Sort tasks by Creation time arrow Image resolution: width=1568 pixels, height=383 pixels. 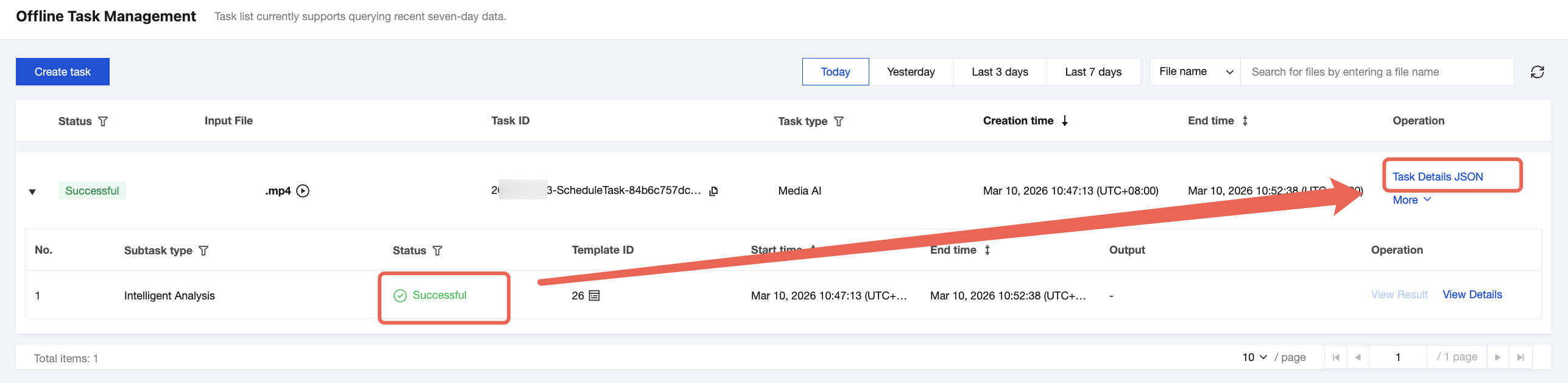pyautogui.click(x=1065, y=121)
